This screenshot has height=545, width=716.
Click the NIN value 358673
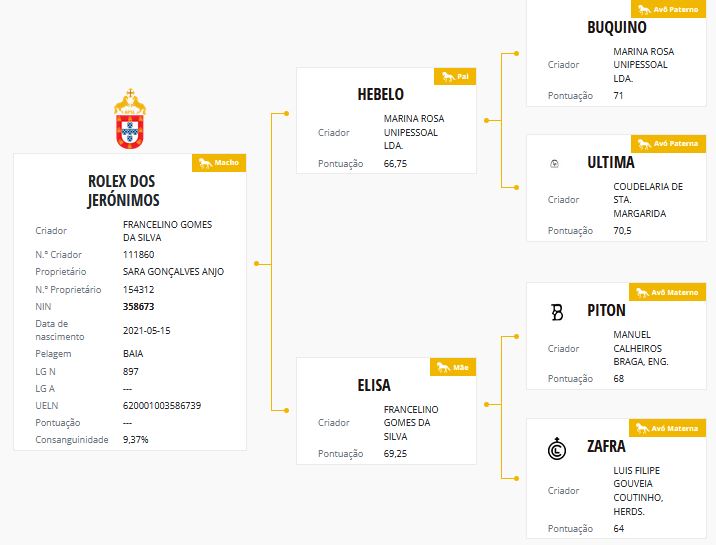click(x=138, y=307)
